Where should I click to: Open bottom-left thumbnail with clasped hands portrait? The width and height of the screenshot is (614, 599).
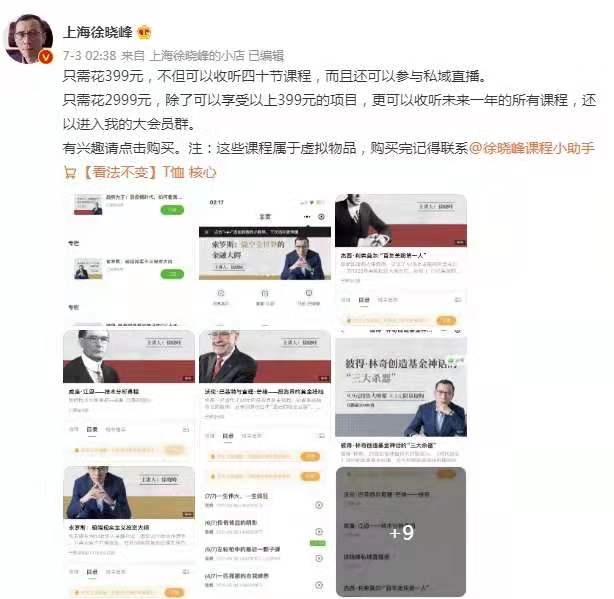point(129,532)
